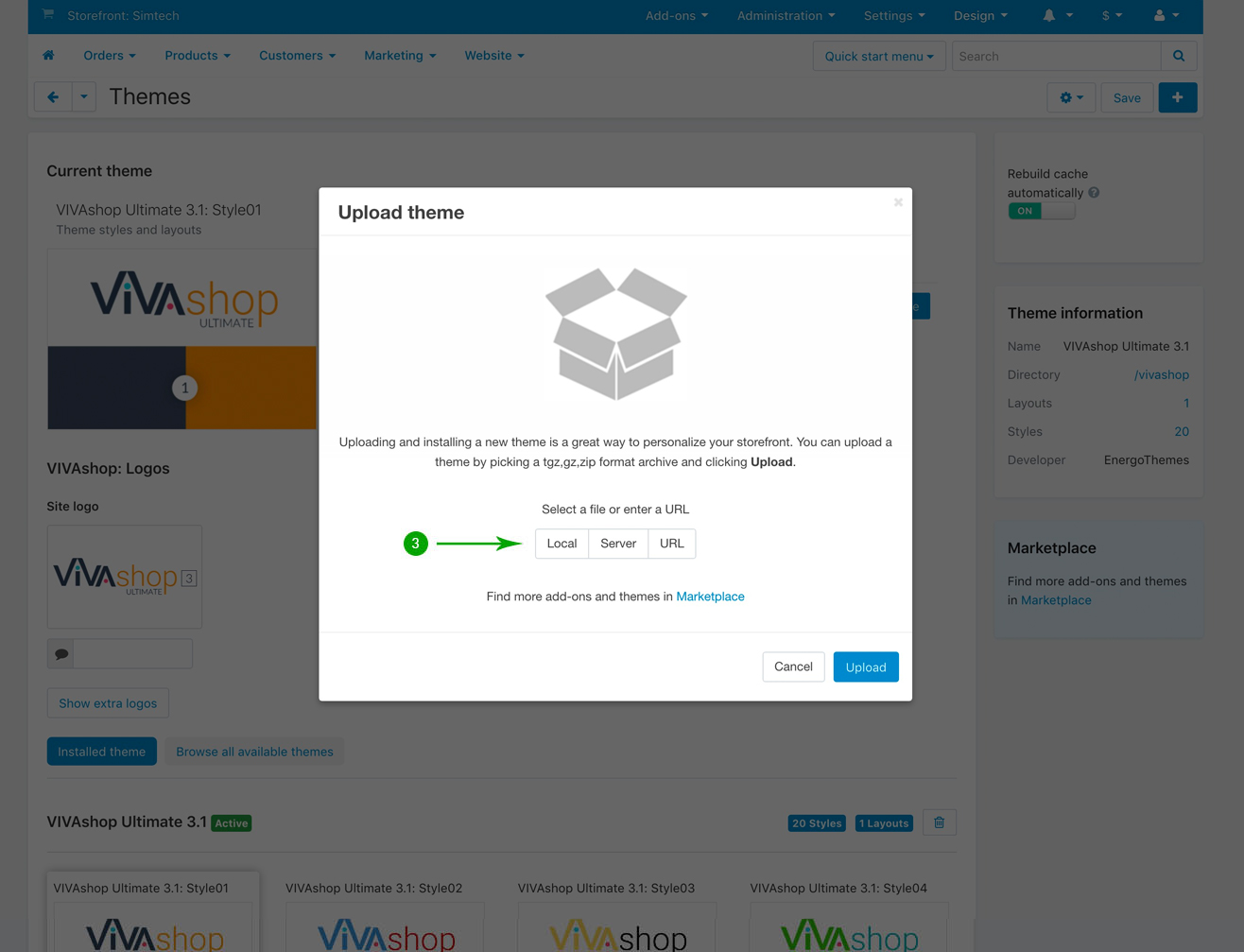This screenshot has height=952, width=1244.
Task: Click the Site logo thumbnail image
Action: [x=125, y=577]
